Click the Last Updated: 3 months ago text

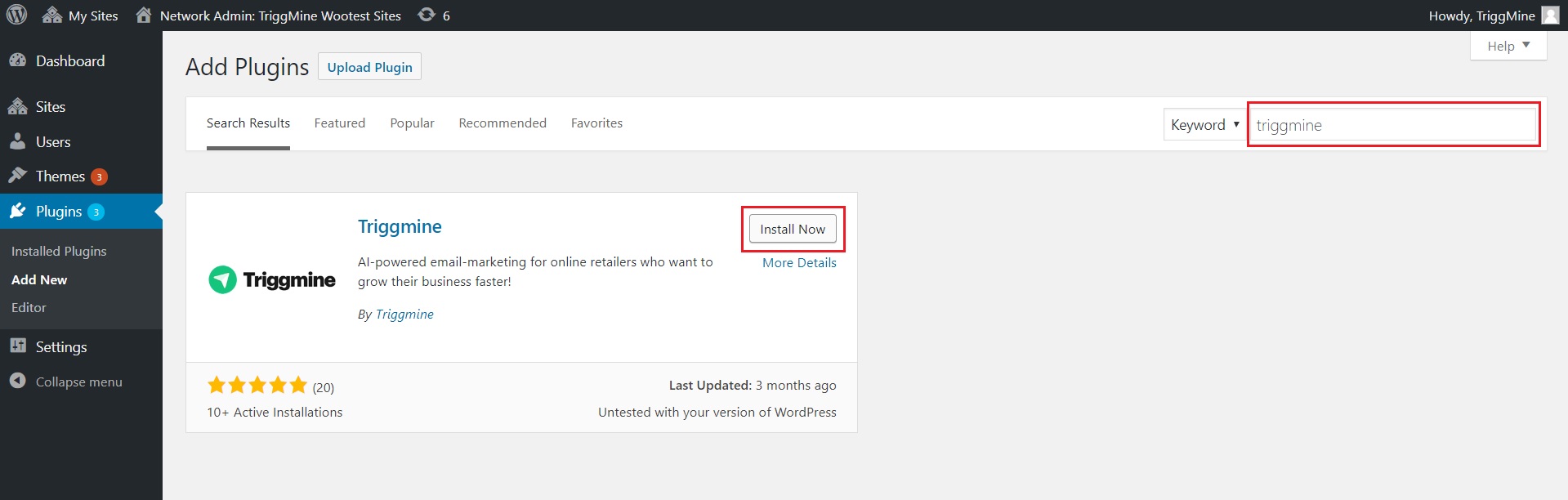753,386
